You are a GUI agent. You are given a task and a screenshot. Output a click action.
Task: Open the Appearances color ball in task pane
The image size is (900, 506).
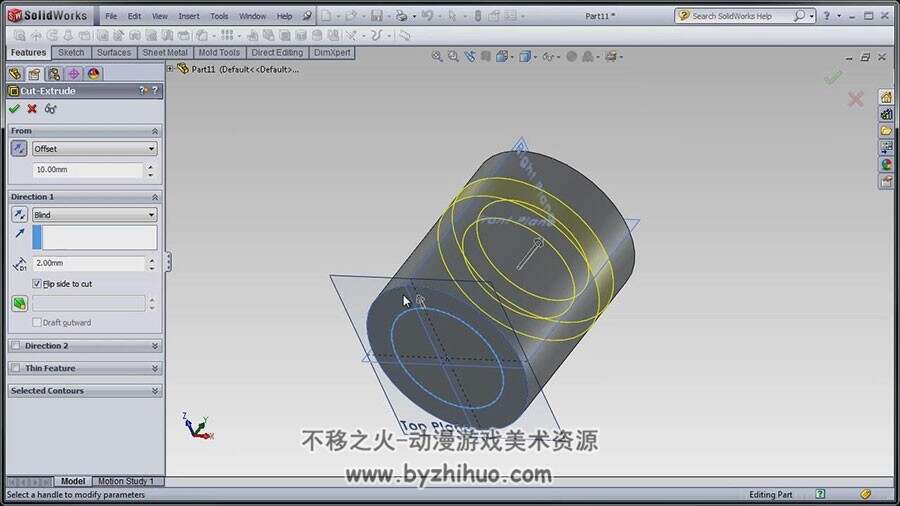tap(886, 165)
